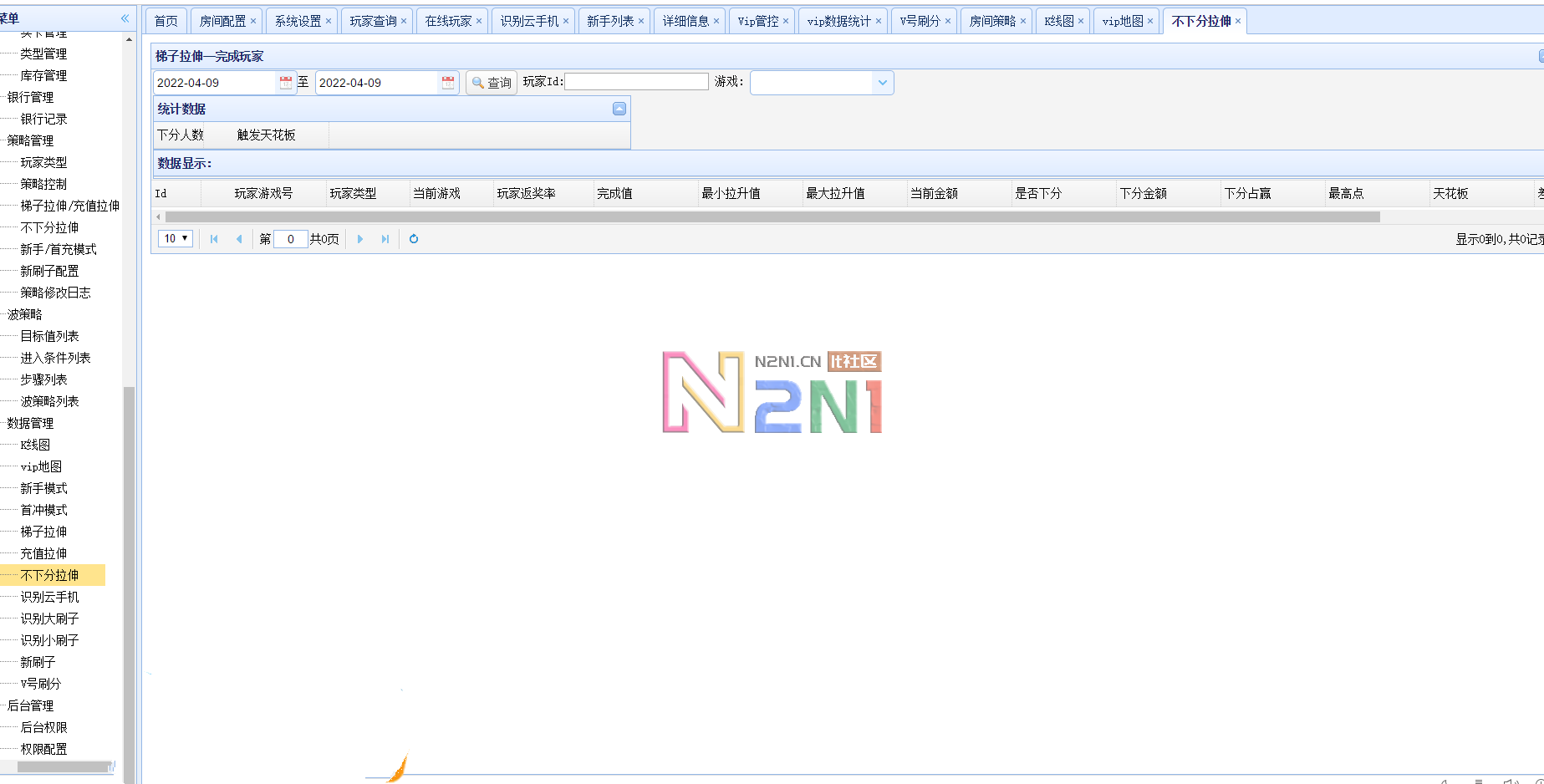Select 识别云手机 in the sidebar menu
Image resolution: width=1544 pixels, height=784 pixels.
pyautogui.click(x=50, y=597)
